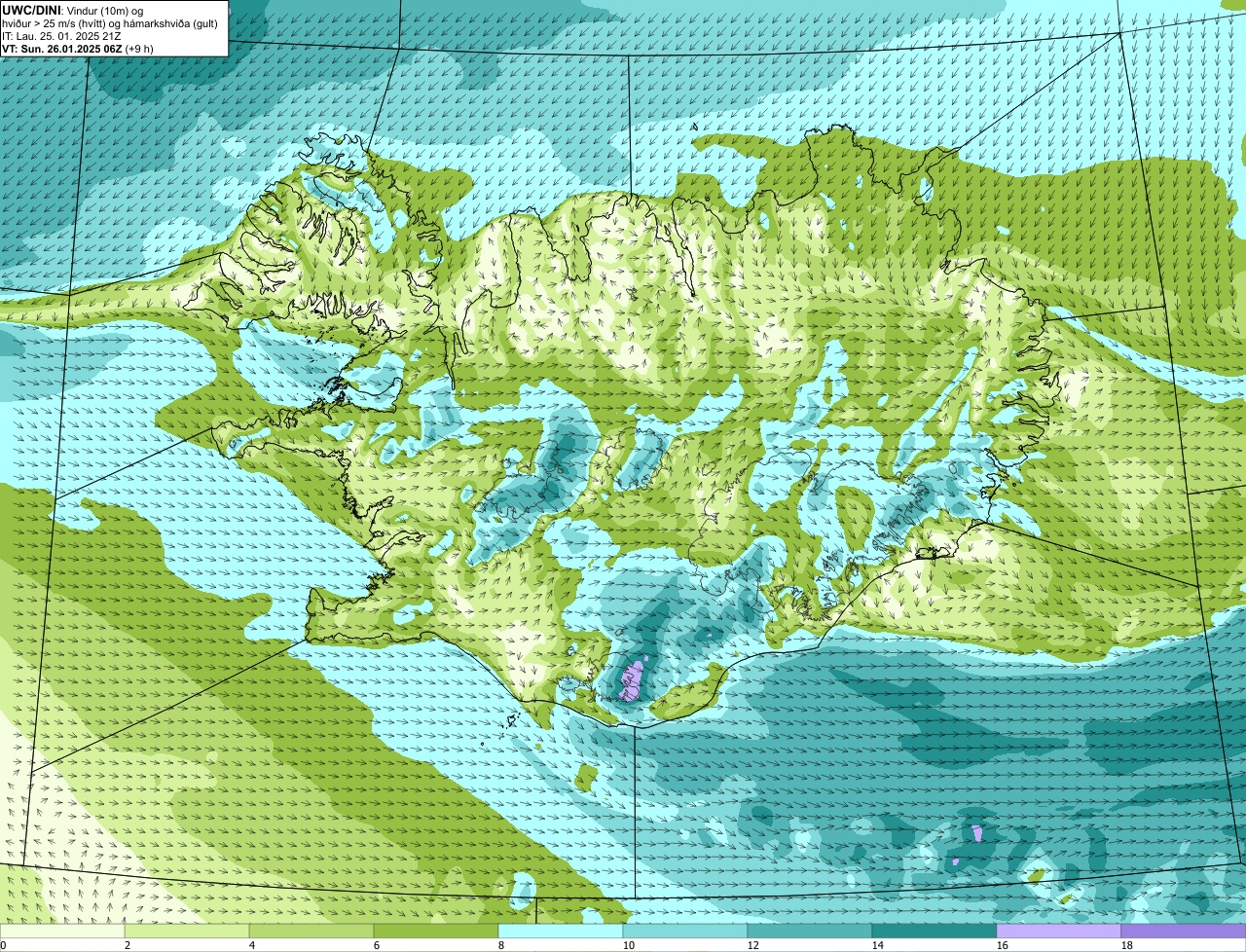Click the 14–16 m/s dark teal legend swatch
1246x952 pixels.
click(x=934, y=931)
